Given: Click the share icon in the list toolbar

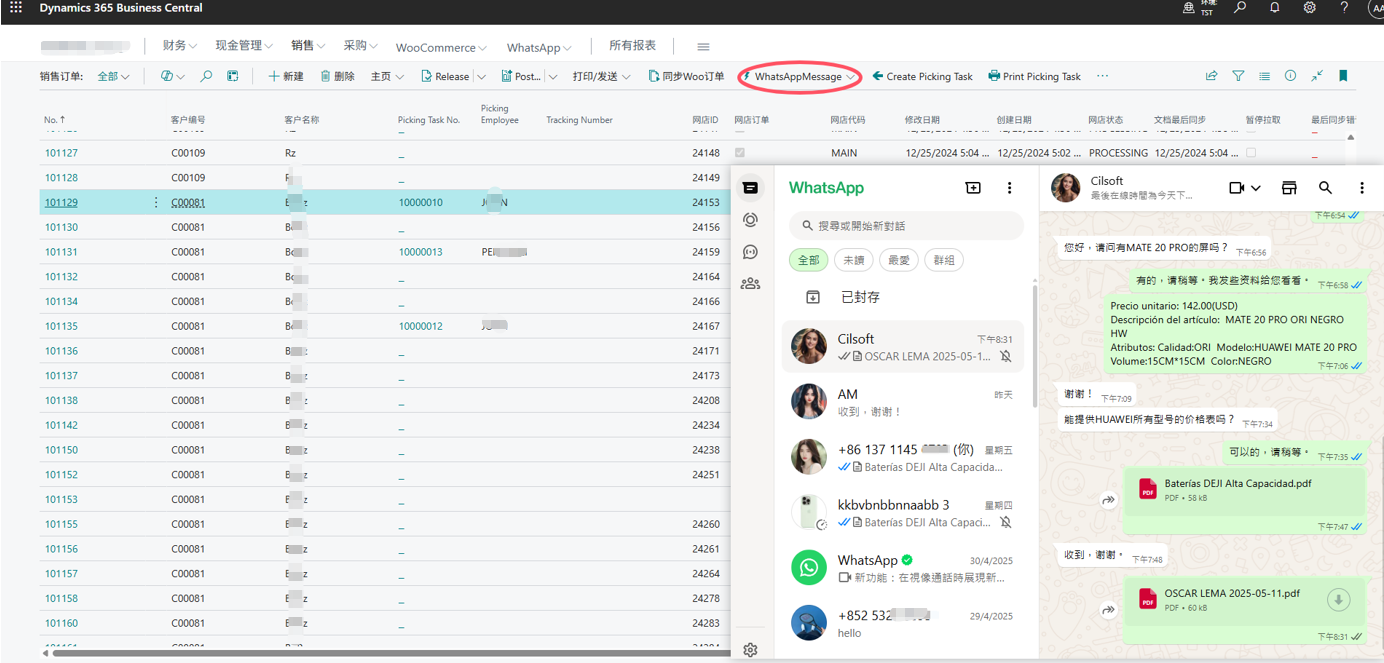Looking at the screenshot, I should (1211, 76).
